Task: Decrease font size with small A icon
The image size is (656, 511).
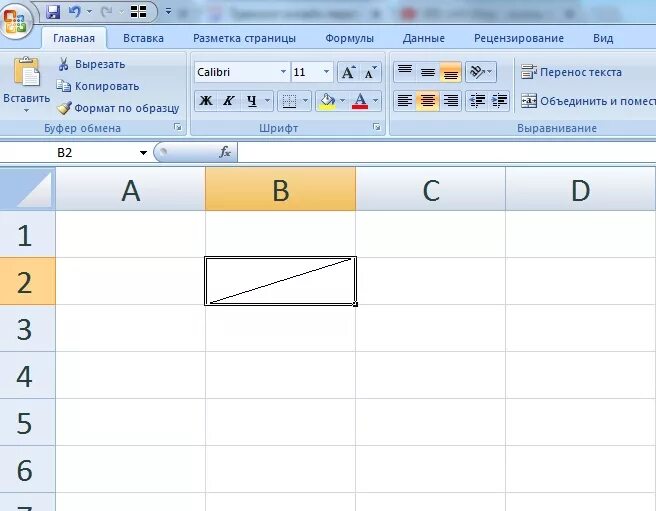Action: [370, 72]
